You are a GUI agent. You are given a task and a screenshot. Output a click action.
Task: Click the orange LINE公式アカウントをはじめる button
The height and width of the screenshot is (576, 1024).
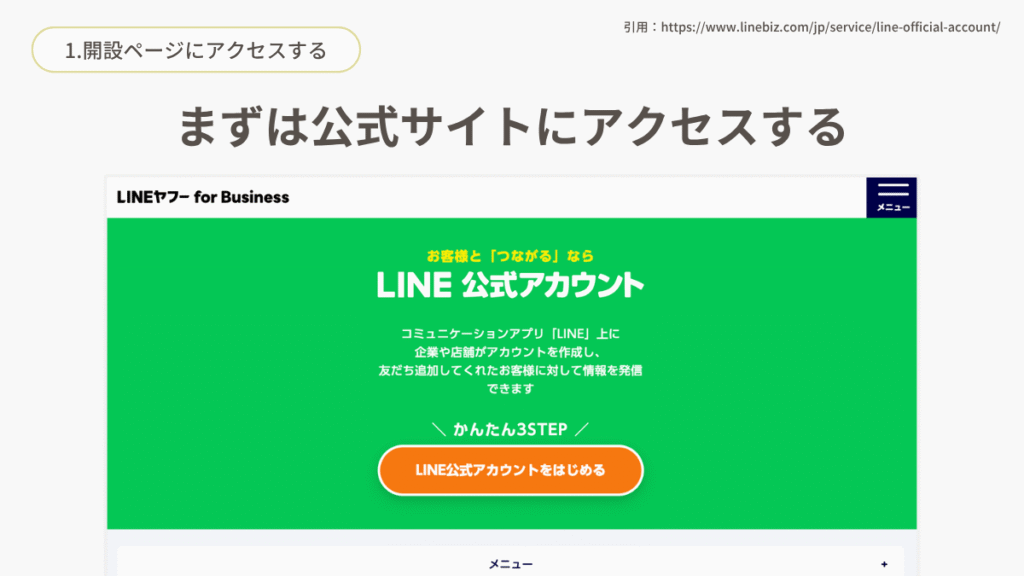(x=511, y=470)
